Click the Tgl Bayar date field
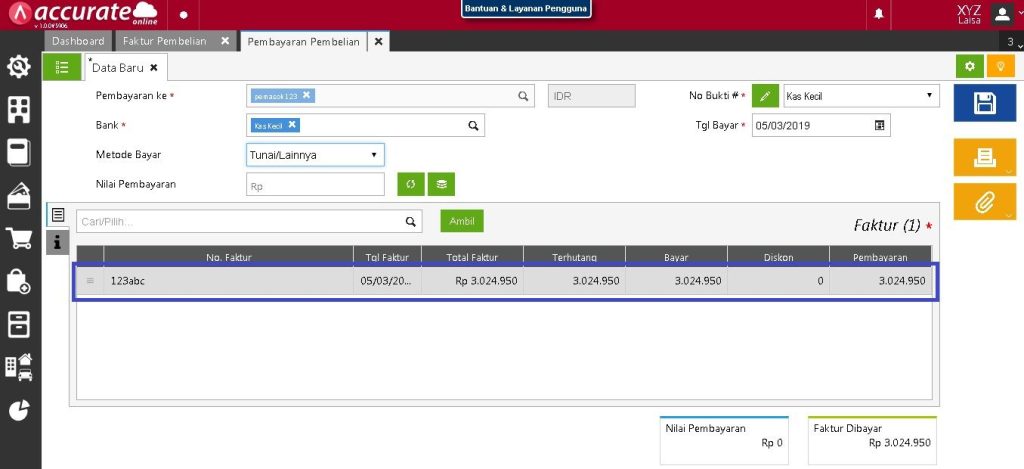The width and height of the screenshot is (1024, 469). (x=821, y=125)
